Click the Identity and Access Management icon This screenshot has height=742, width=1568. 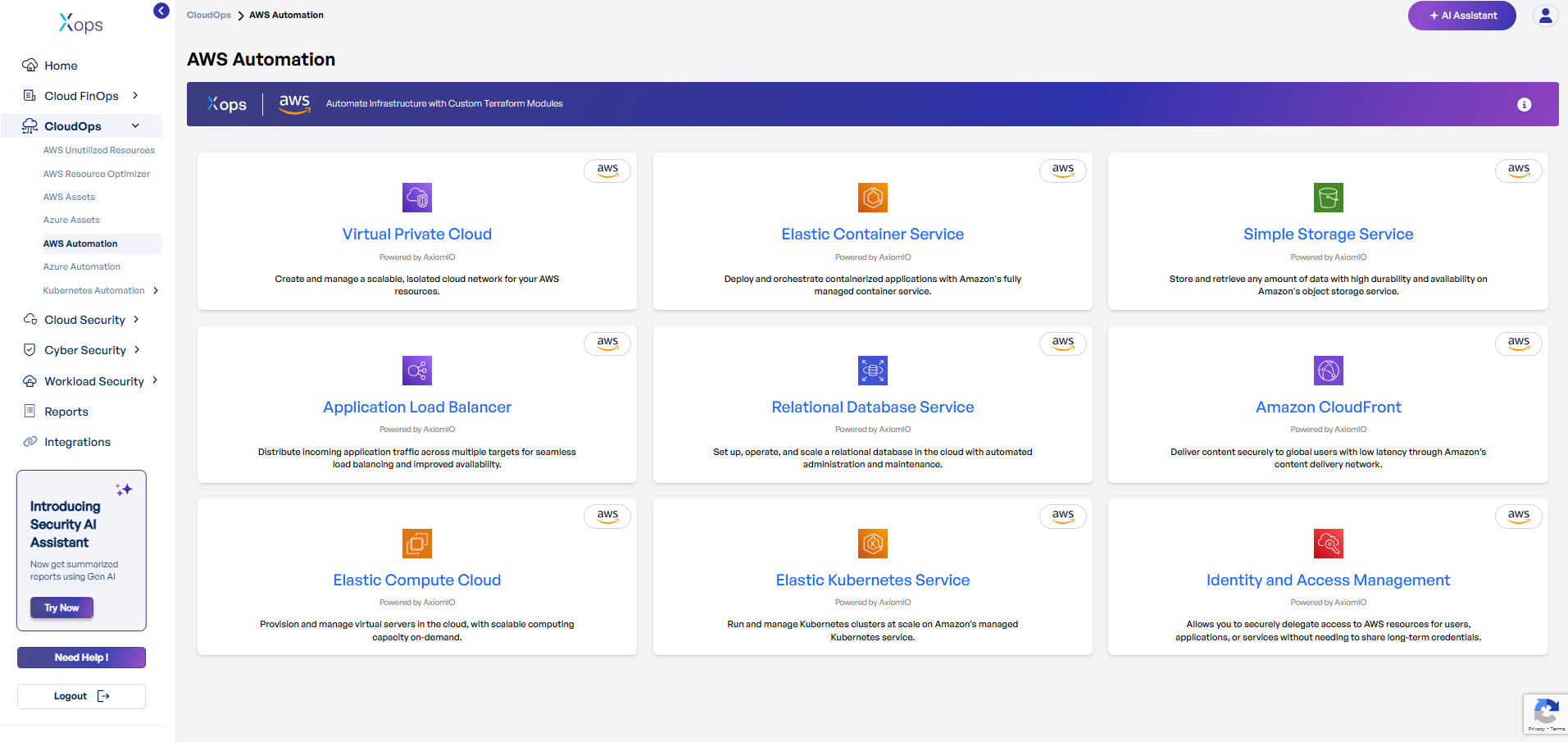[x=1328, y=544]
